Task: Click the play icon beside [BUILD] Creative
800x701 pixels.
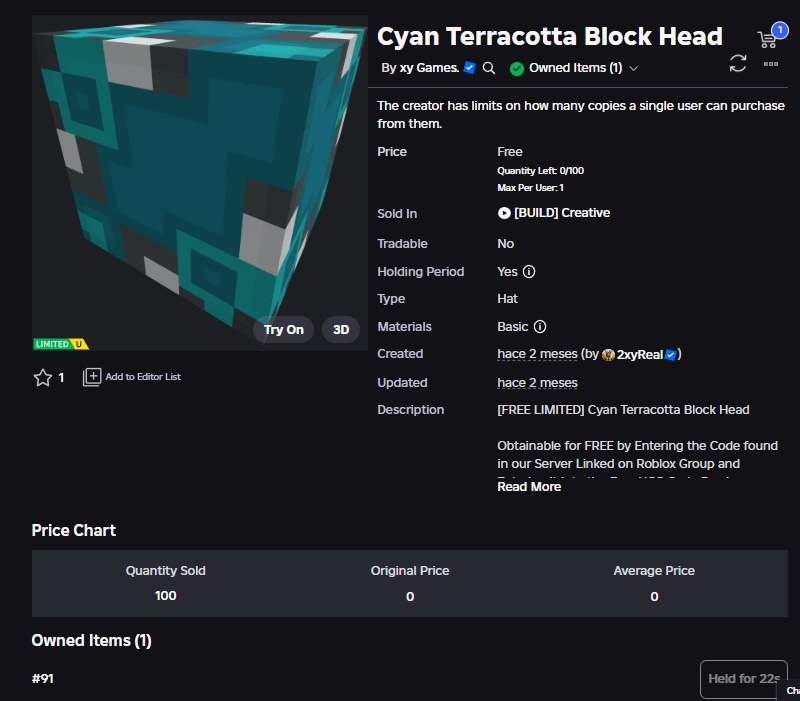Action: click(504, 213)
